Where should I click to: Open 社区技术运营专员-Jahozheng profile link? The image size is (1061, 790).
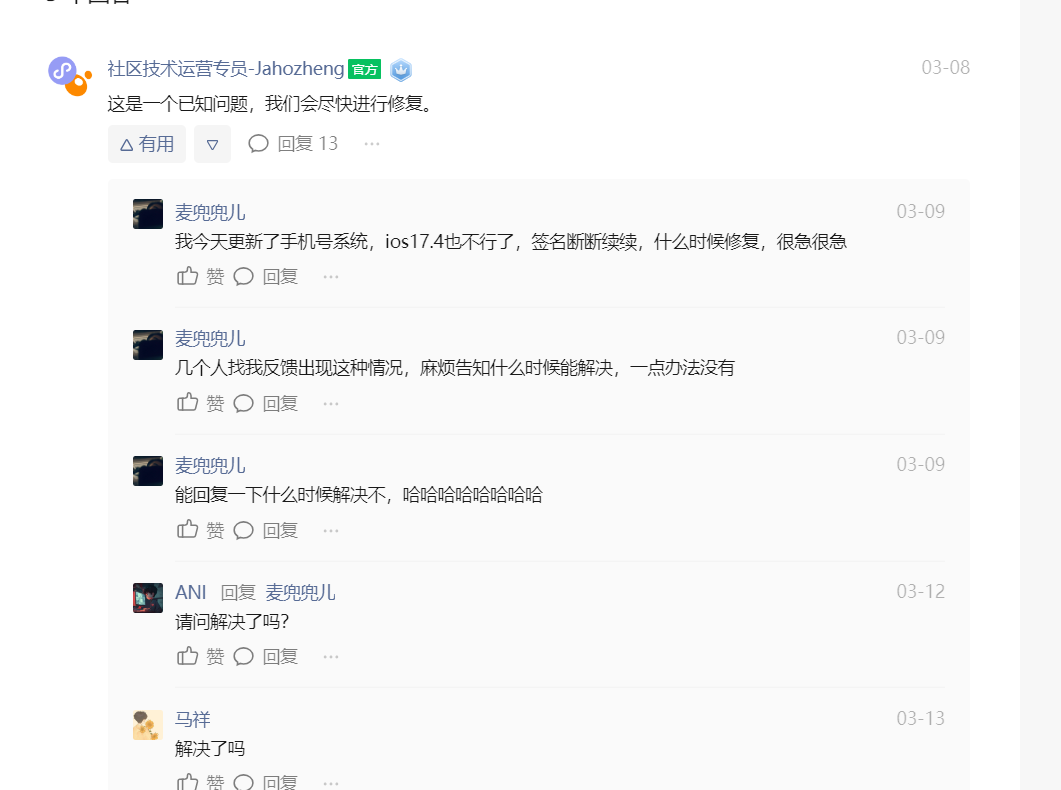[226, 69]
